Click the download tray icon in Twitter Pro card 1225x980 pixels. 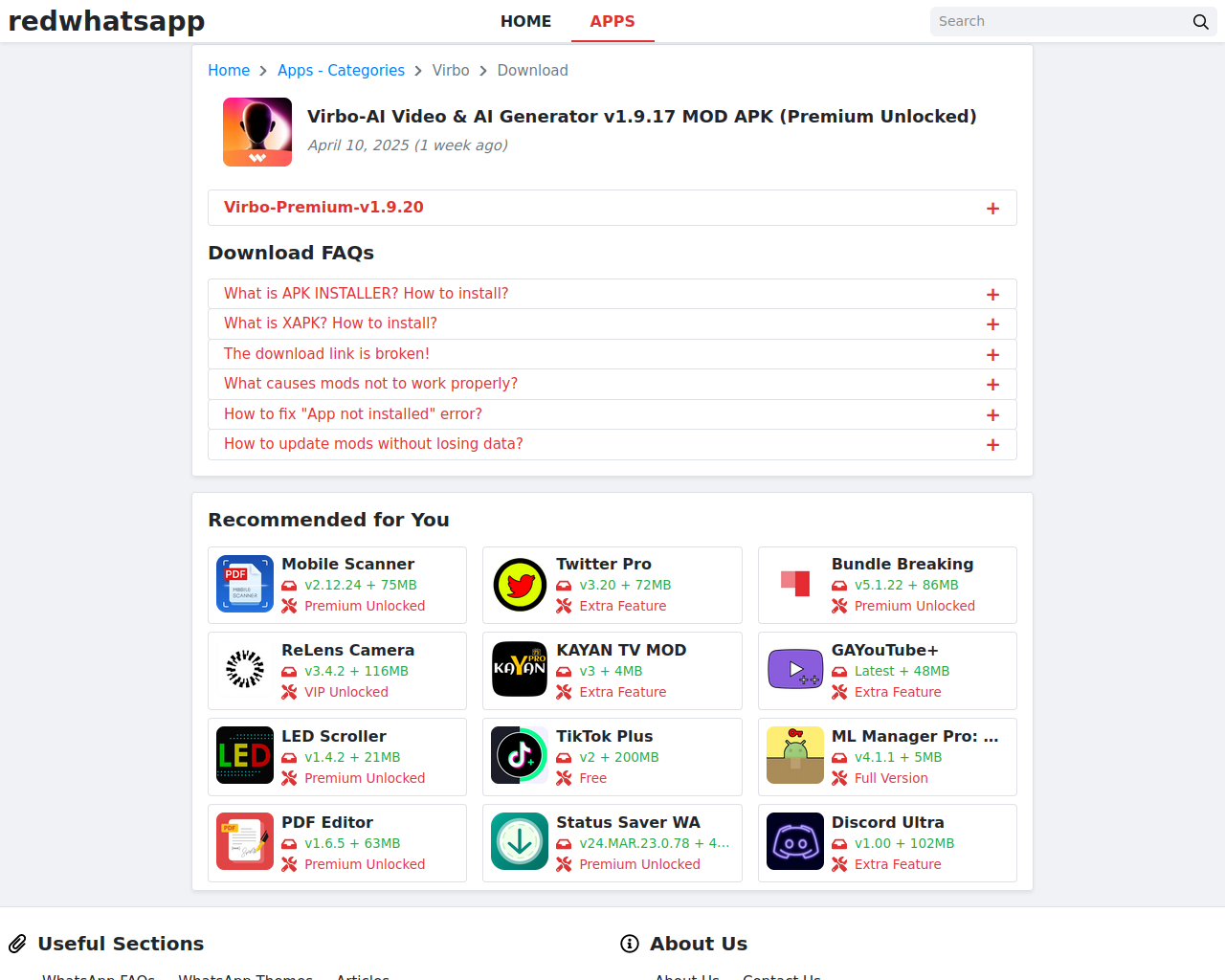click(x=564, y=586)
